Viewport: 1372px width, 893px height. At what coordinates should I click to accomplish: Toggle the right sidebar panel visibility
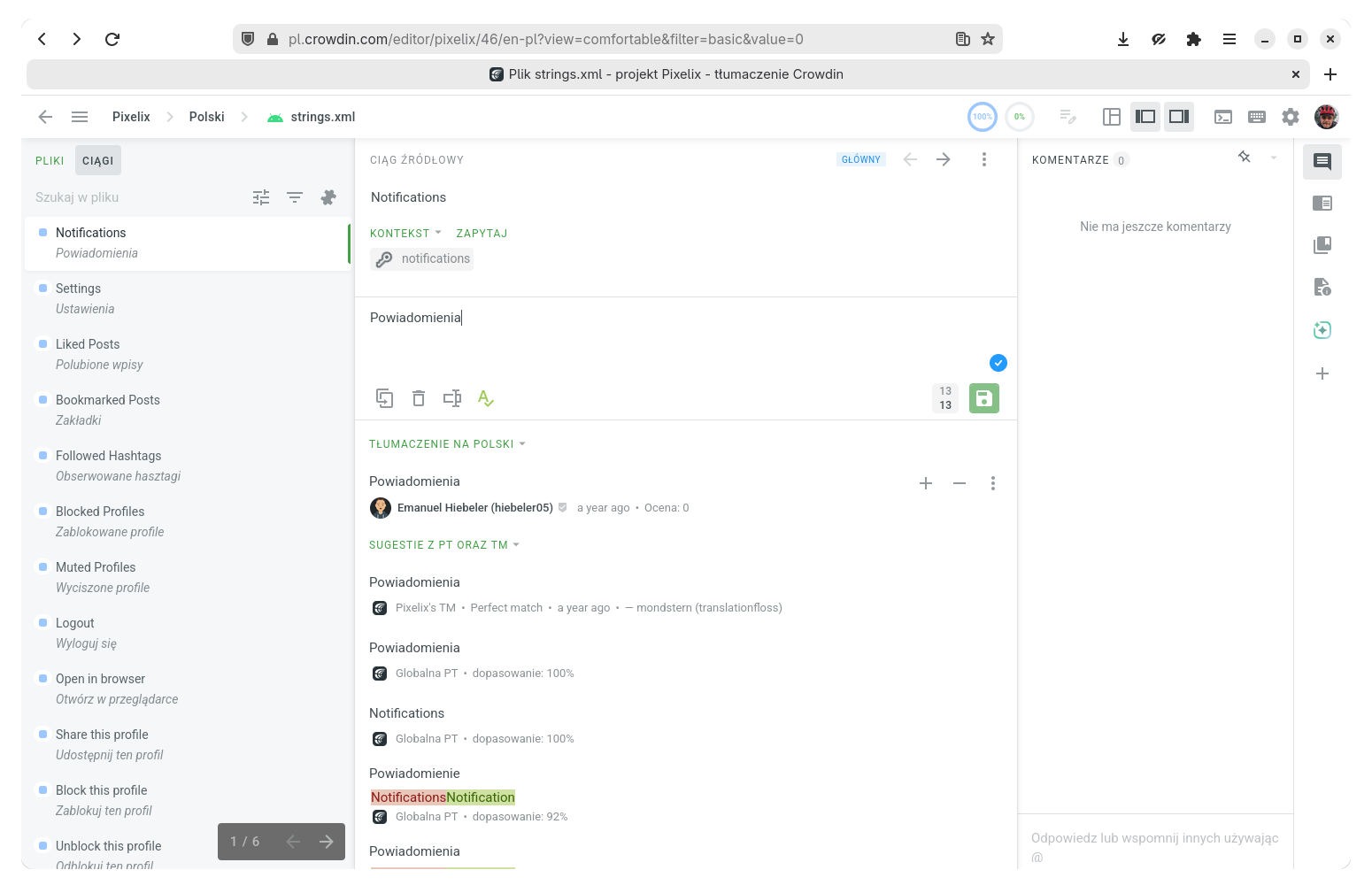pyautogui.click(x=1178, y=117)
